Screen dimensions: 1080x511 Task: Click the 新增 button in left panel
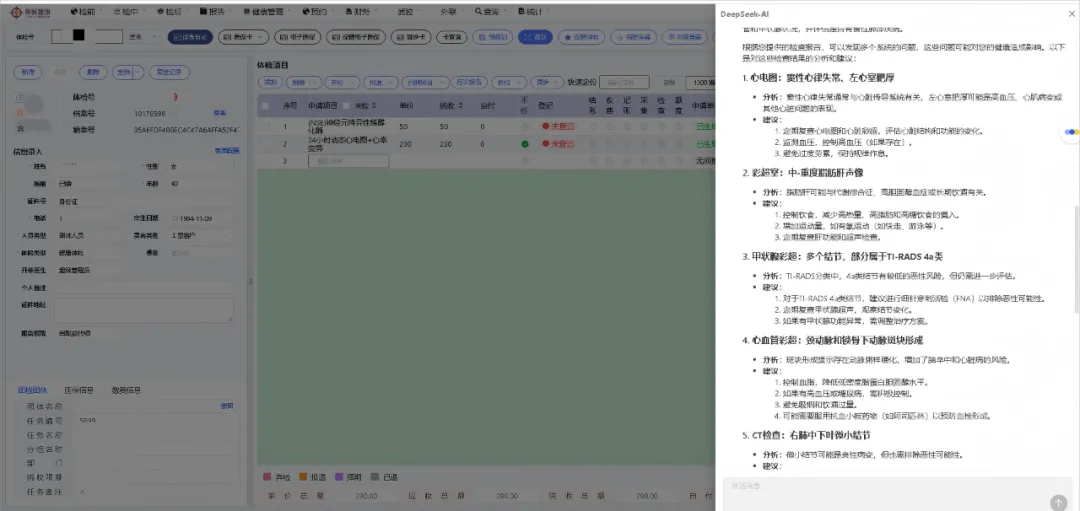[28, 72]
